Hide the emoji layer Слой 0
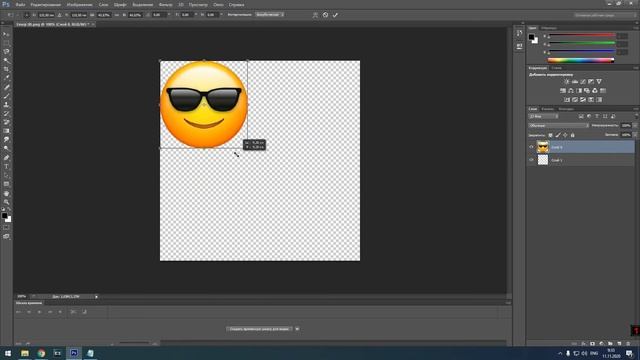The width and height of the screenshot is (640, 360). pyautogui.click(x=531, y=147)
